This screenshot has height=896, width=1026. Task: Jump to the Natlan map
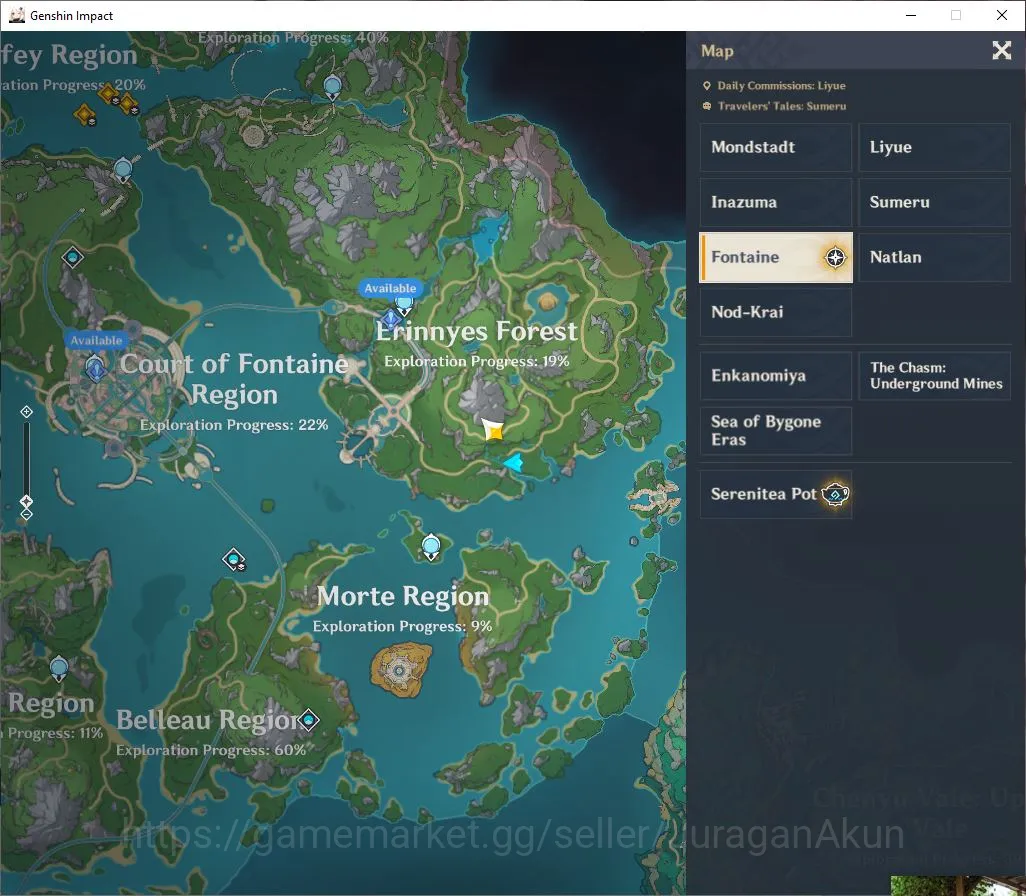click(934, 257)
